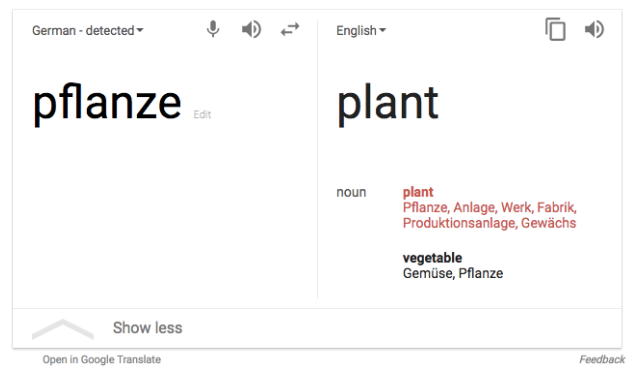Click the Gemüse back-translation
Screen dimensions: 633x371
(429, 273)
